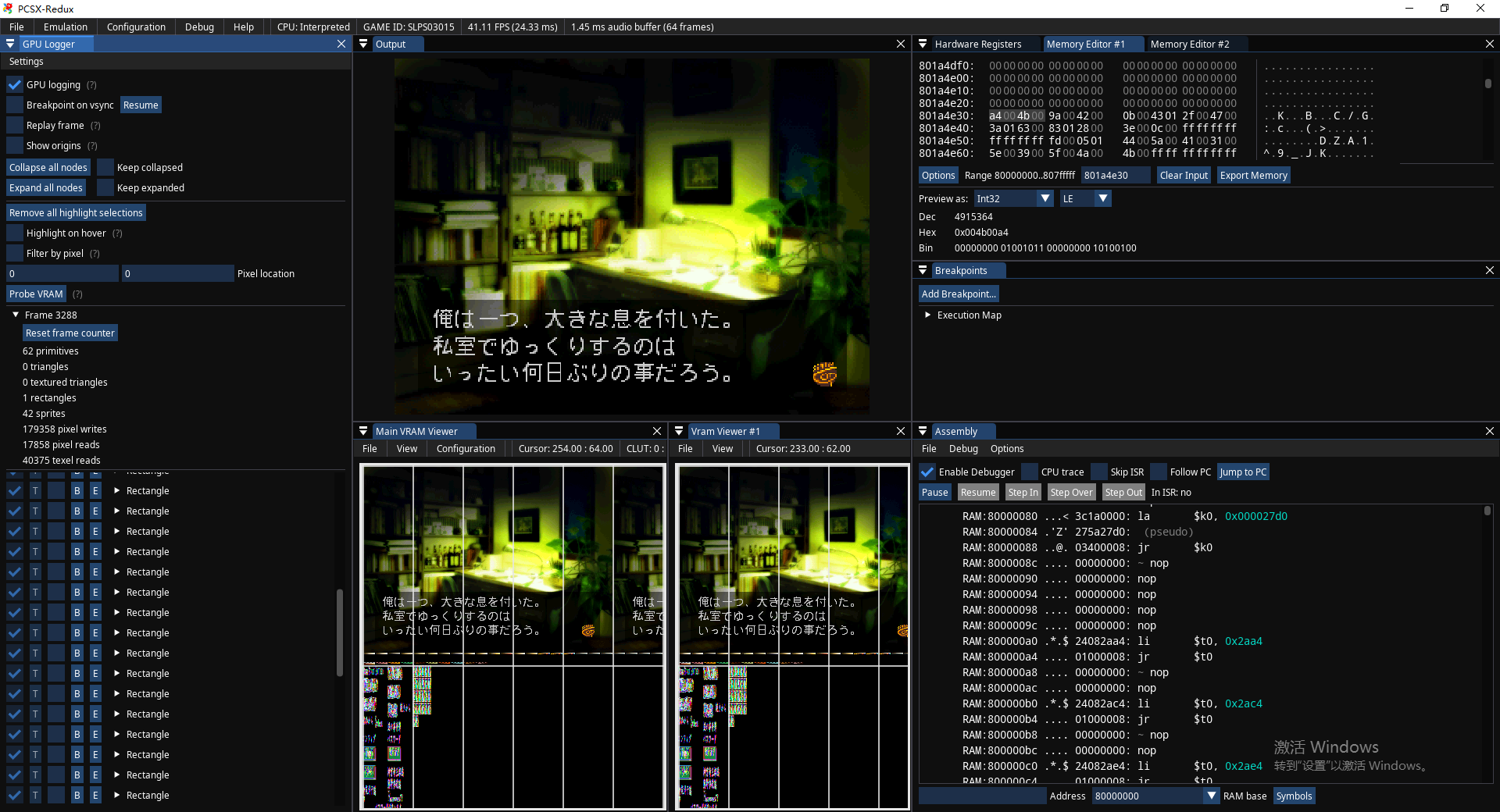Click Jump to PC button

[1243, 472]
